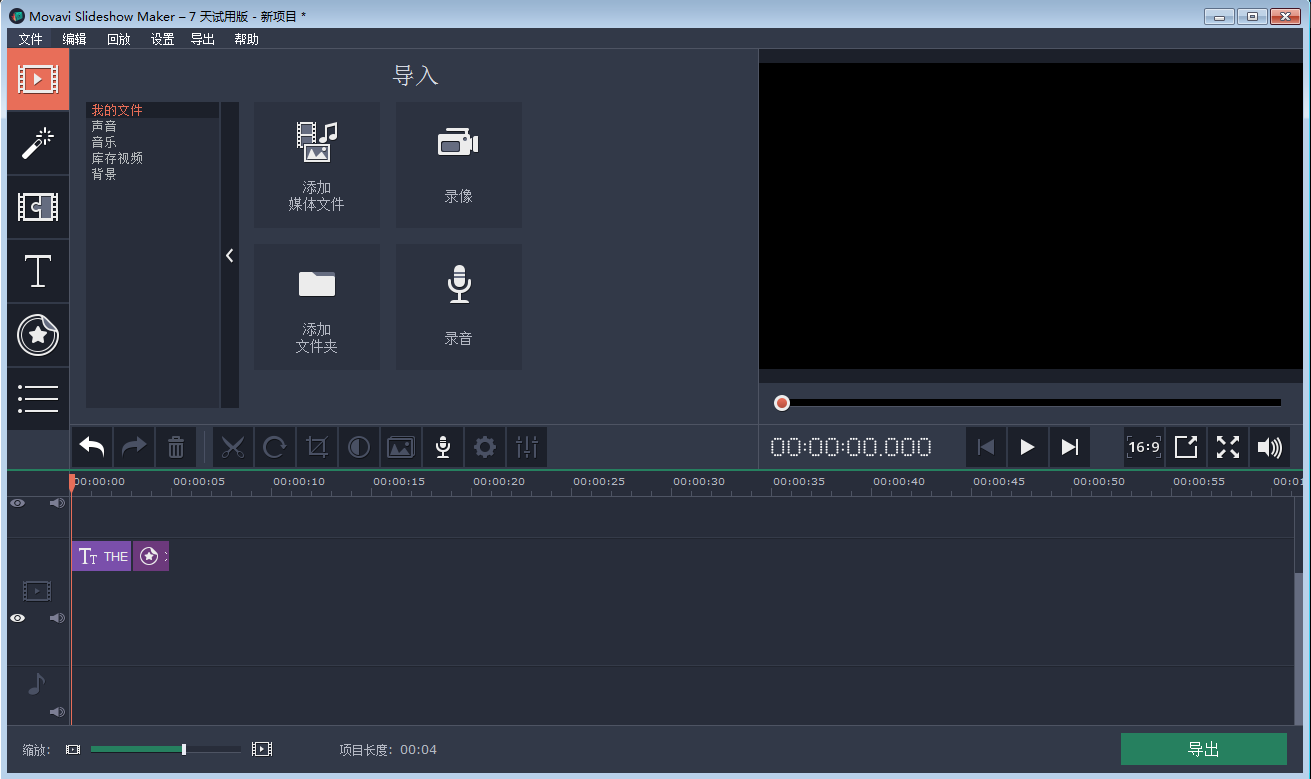Click the Play button
This screenshot has height=779, width=1311.
(1028, 447)
